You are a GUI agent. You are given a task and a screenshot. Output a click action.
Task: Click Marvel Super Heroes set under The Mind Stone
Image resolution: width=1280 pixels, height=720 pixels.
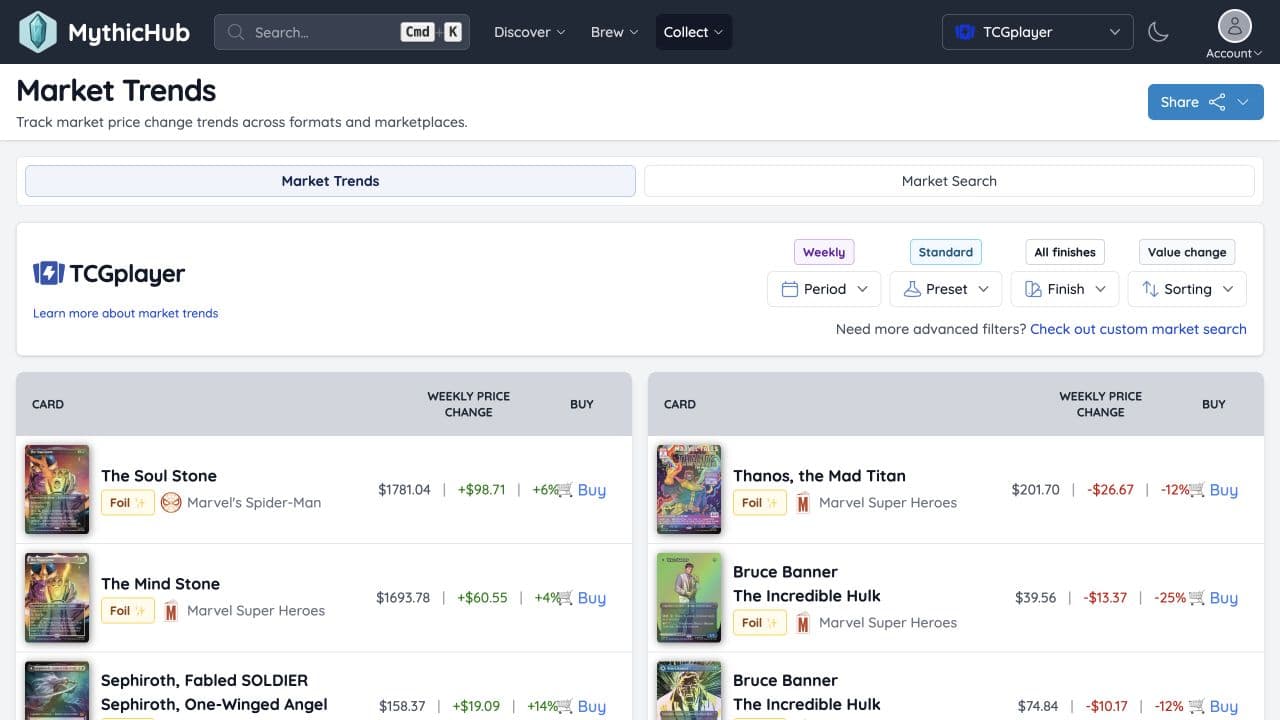[x=256, y=610]
